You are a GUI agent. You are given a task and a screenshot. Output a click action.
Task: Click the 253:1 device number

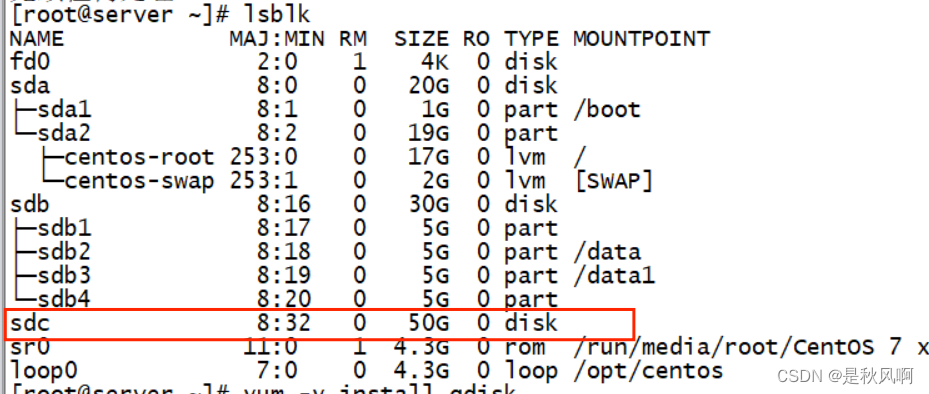263,180
